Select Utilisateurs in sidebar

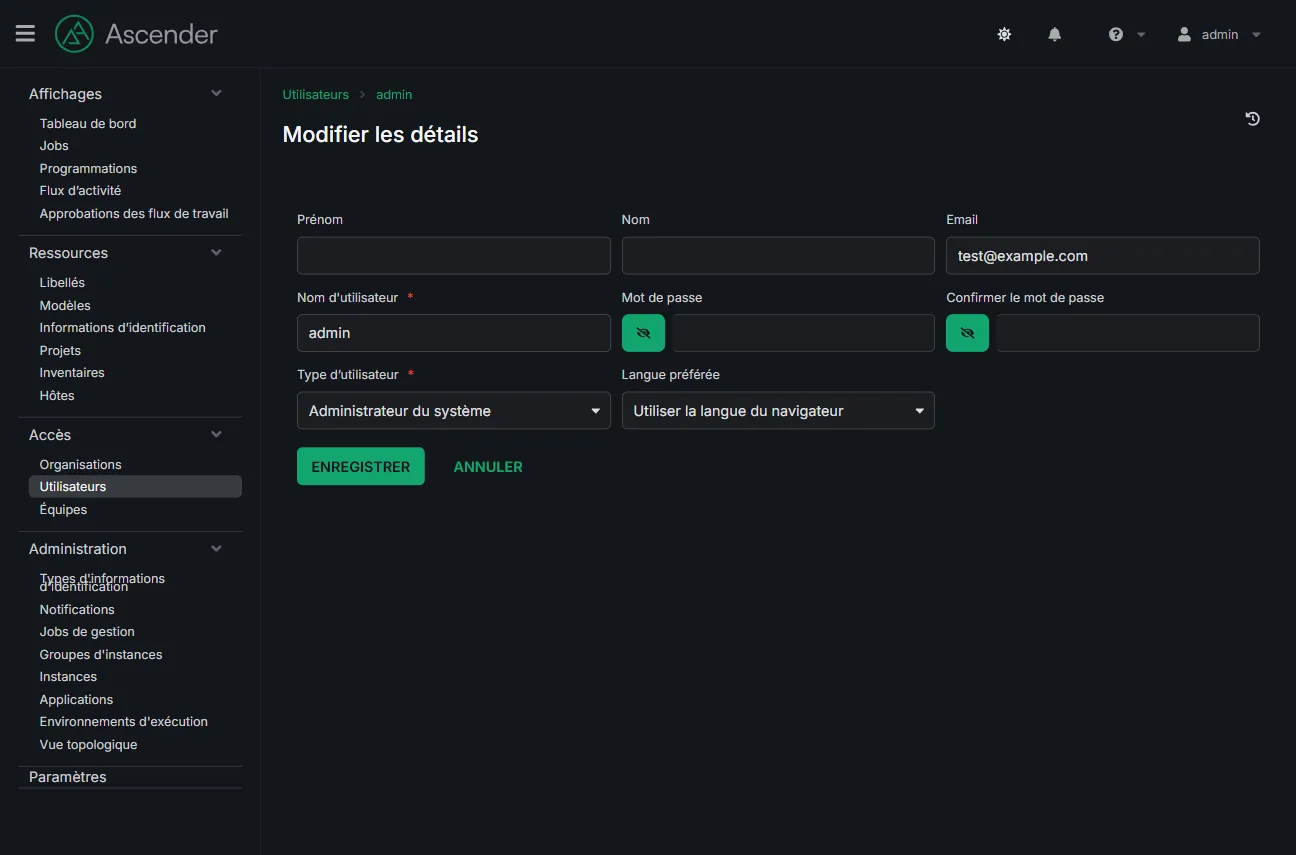tap(135, 486)
